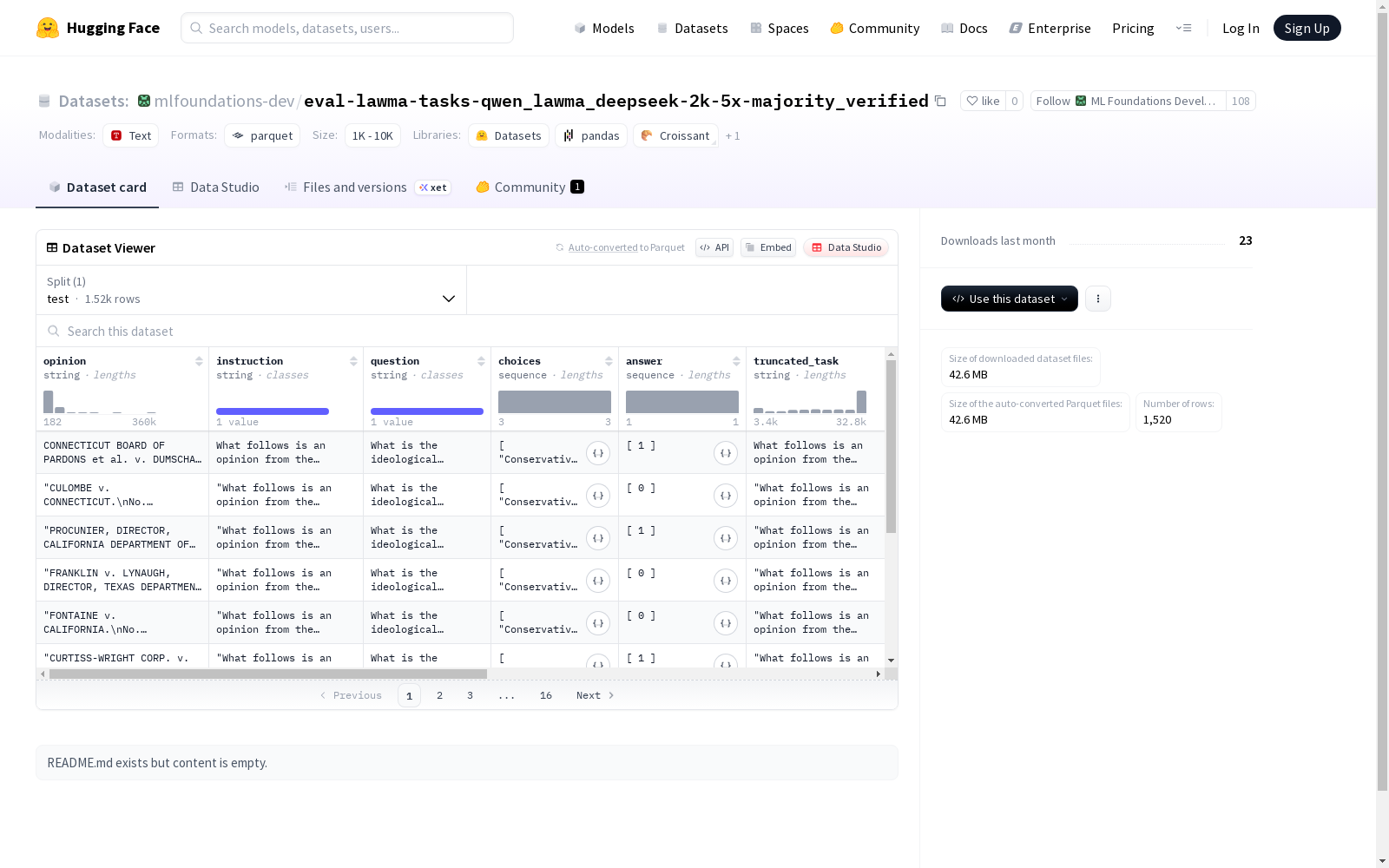1389x868 pixels.
Task: Go to Models in the top navigation
Action: [604, 28]
